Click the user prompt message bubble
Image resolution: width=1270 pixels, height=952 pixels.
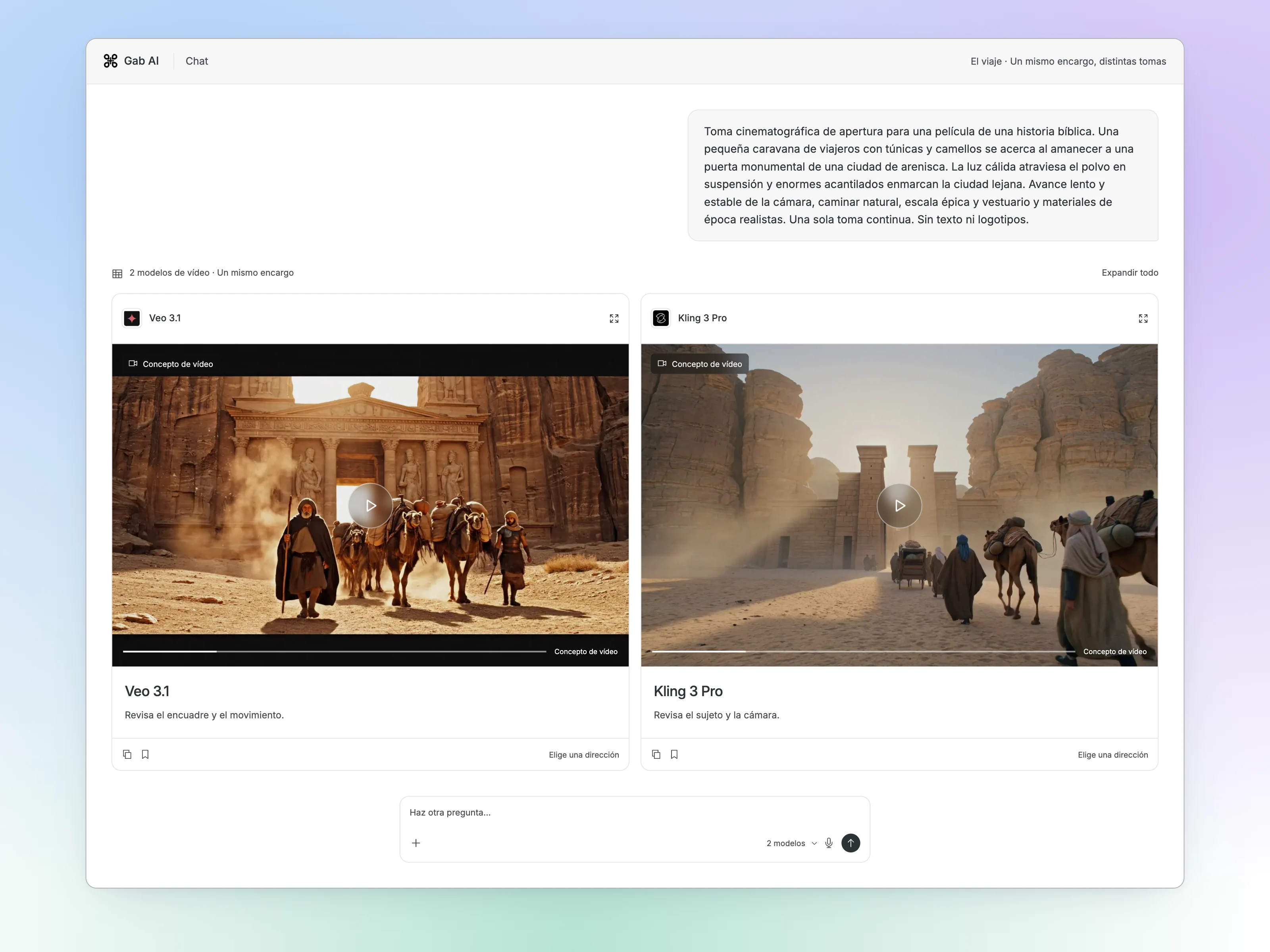point(923,176)
